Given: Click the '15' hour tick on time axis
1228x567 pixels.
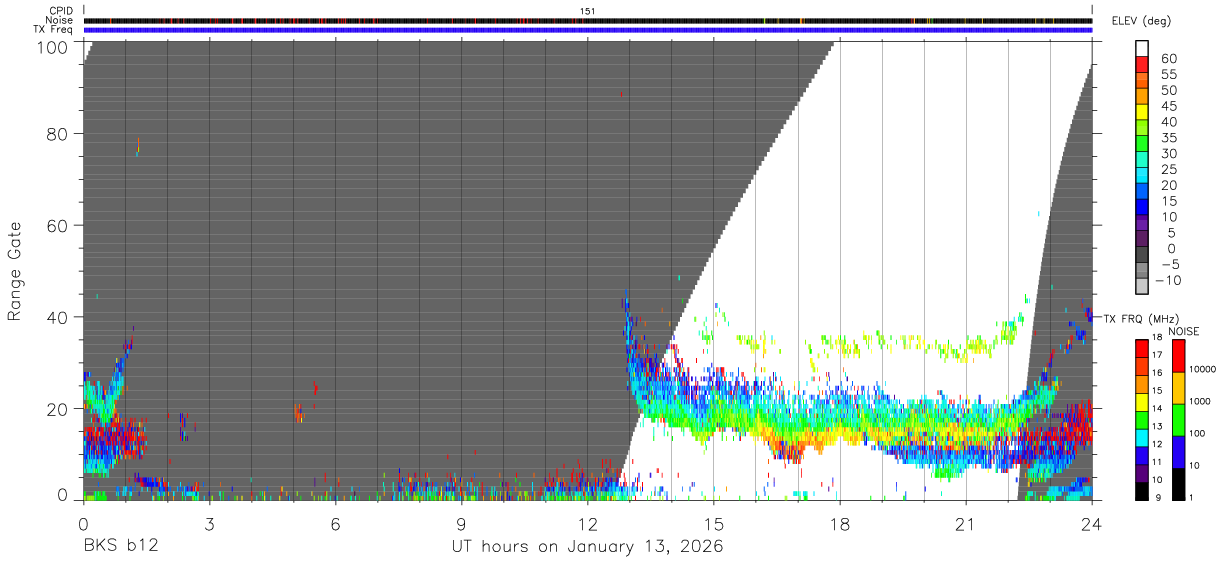Looking at the screenshot, I should (x=714, y=524).
